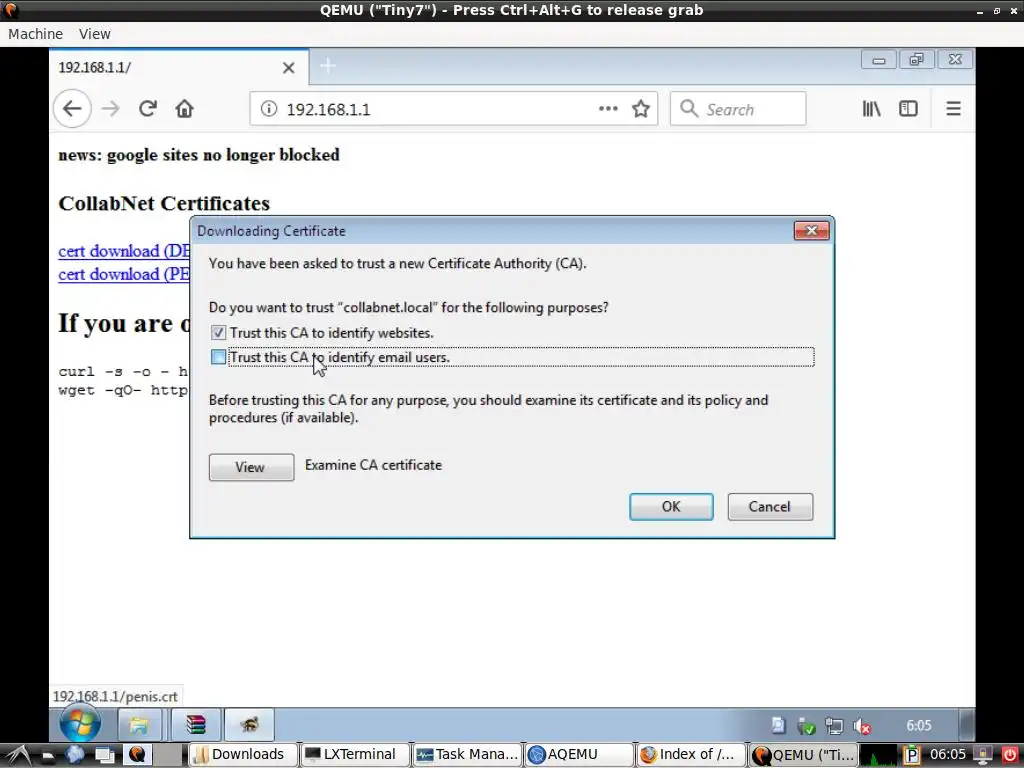
Task: Open the Firefox library icon
Action: tap(871, 108)
